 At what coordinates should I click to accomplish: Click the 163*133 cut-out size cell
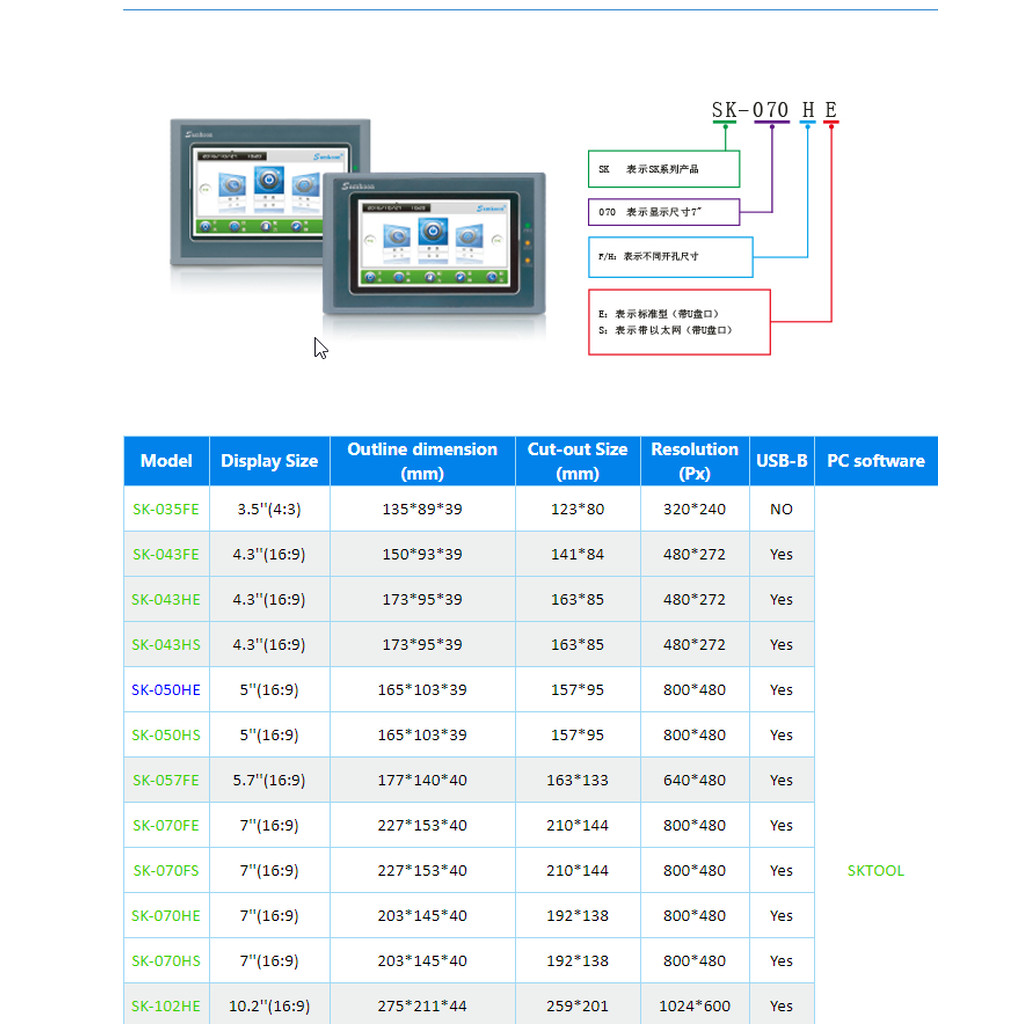click(577, 780)
